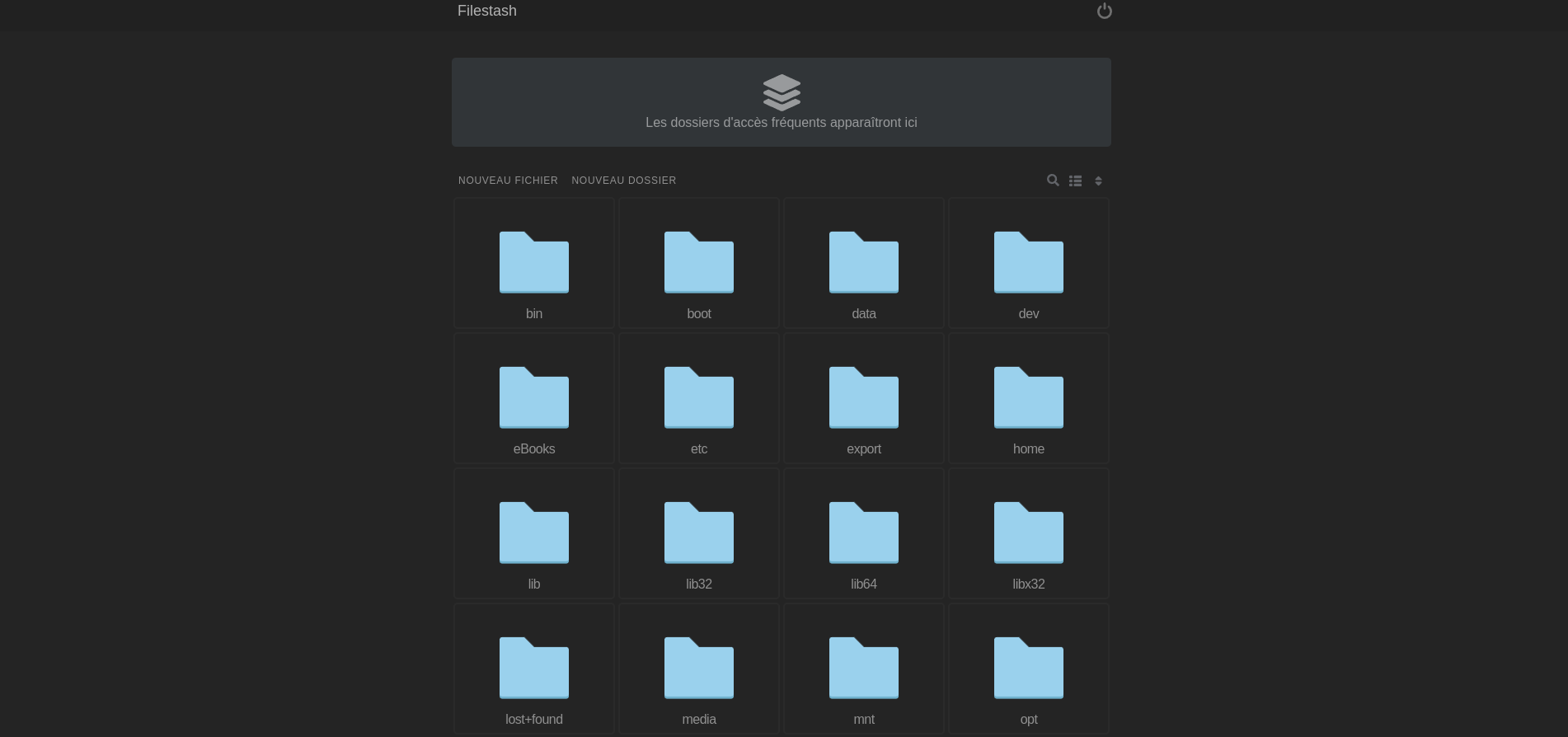This screenshot has width=1568, height=737.
Task: Open the media folder icon
Action: (x=699, y=668)
